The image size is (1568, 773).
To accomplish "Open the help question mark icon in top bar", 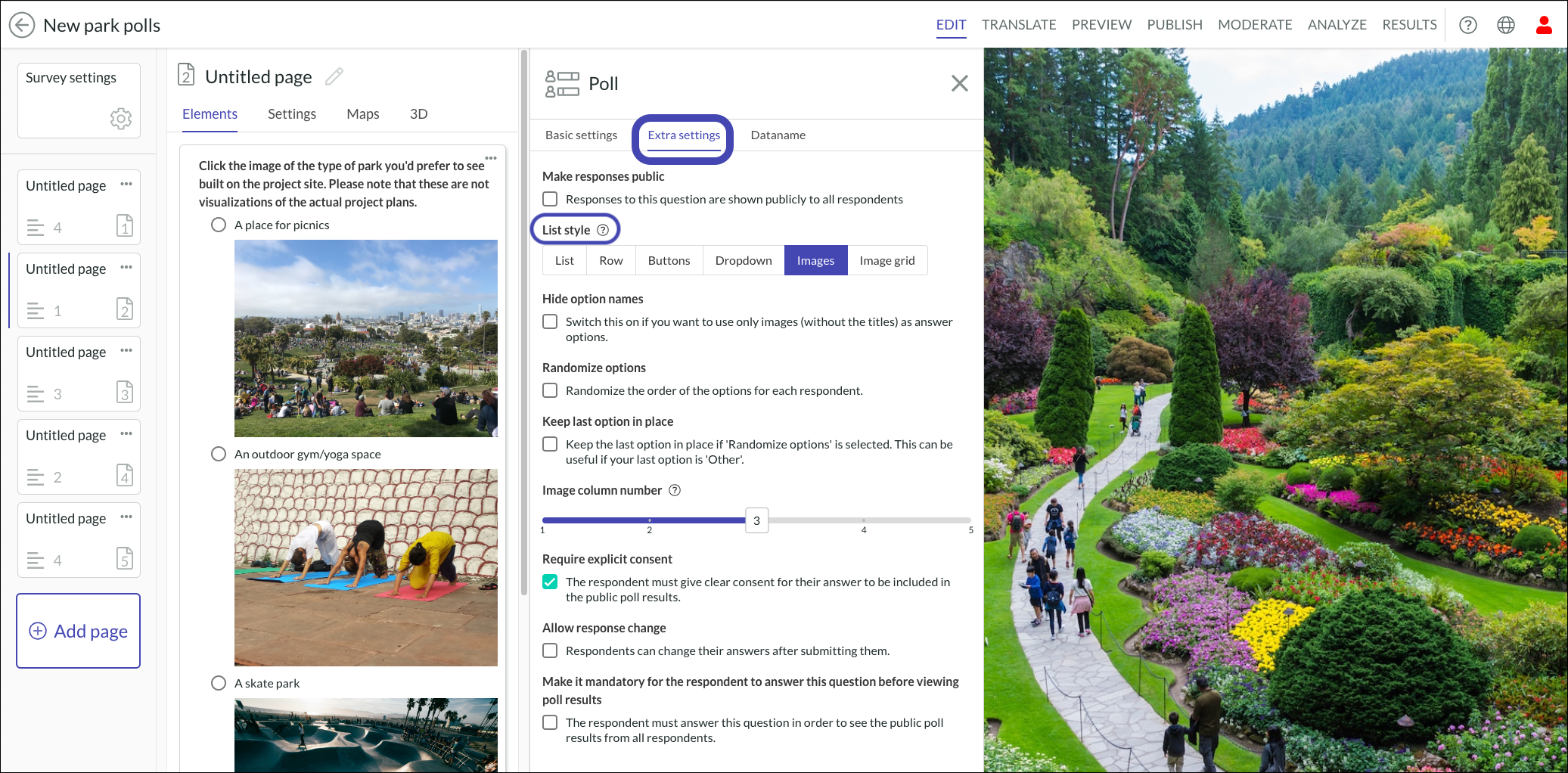I will click(1468, 25).
